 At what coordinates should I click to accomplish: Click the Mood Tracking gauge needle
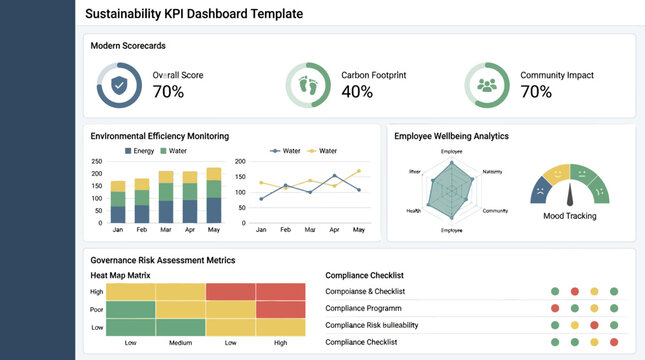pos(570,194)
